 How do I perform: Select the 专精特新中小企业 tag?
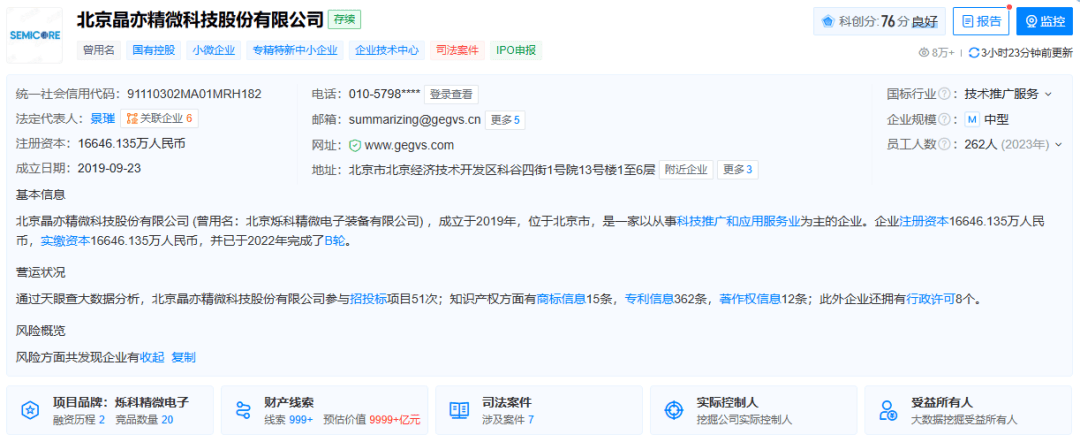click(294, 49)
